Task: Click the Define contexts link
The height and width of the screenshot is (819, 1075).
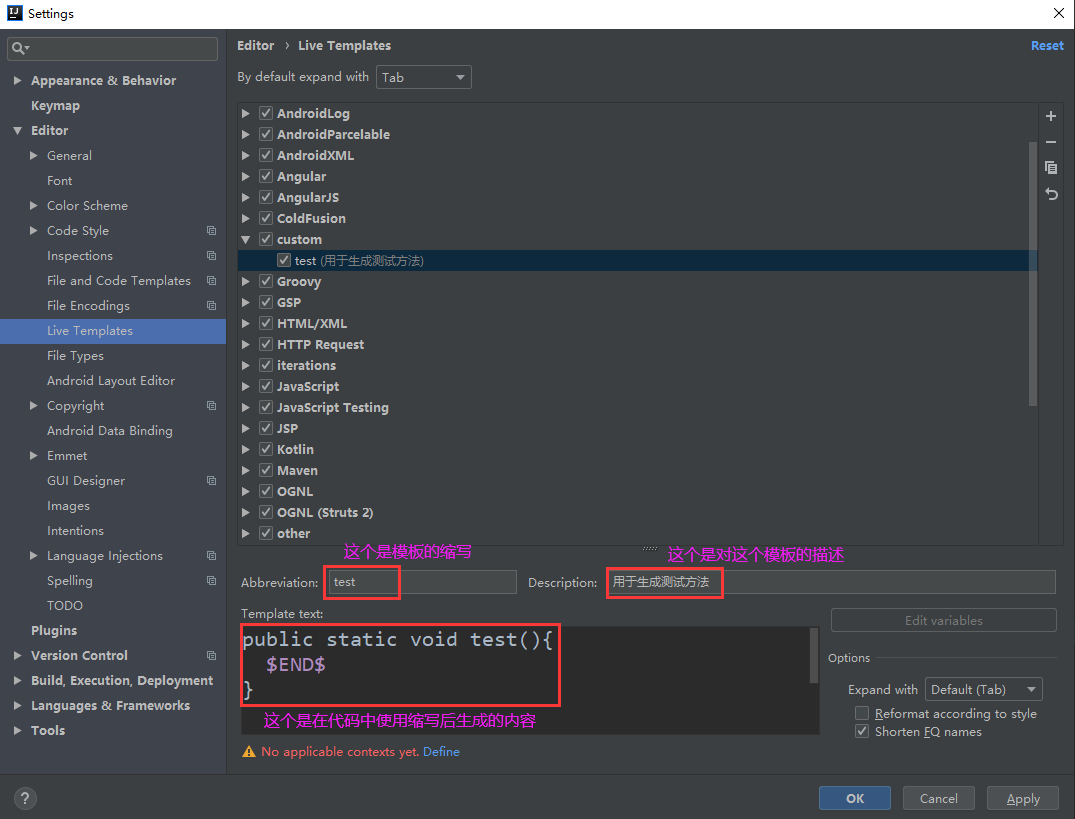Action: 441,752
